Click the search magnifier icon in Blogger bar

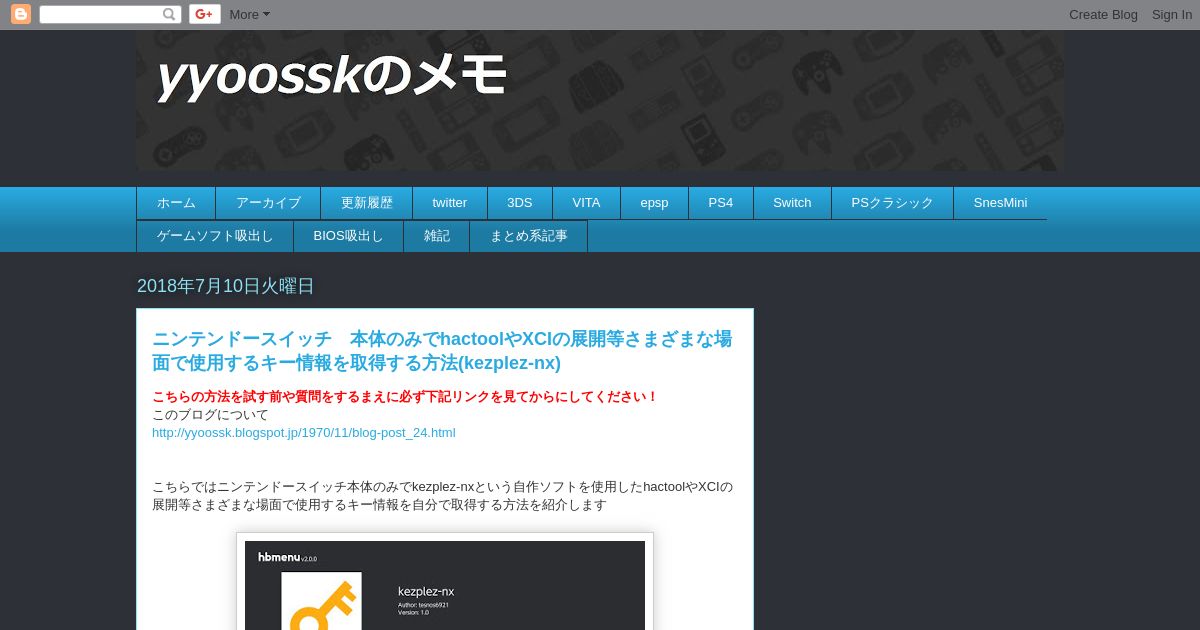[x=169, y=14]
